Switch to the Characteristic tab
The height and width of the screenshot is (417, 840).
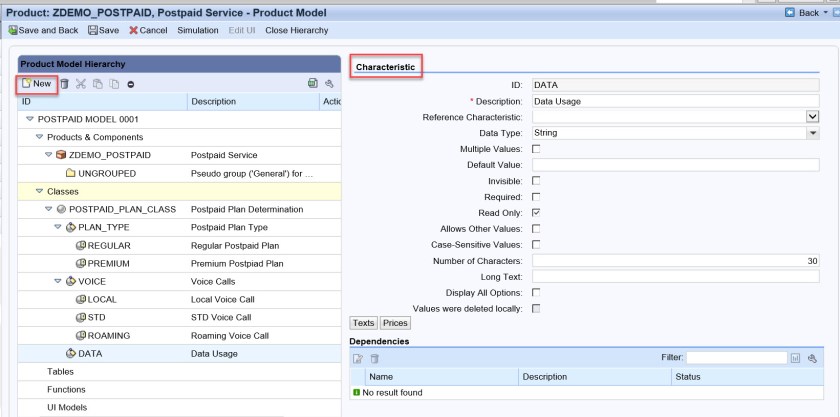[386, 67]
